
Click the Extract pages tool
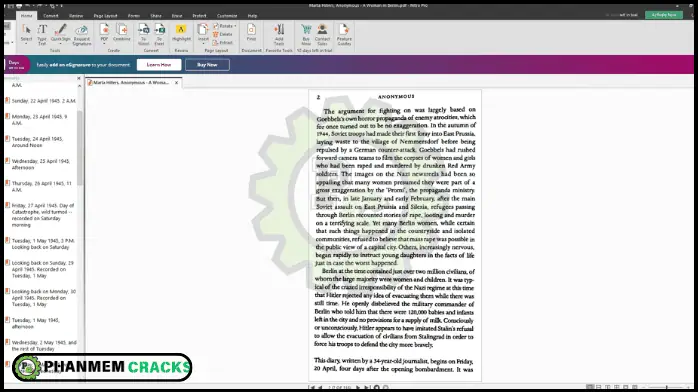[223, 43]
